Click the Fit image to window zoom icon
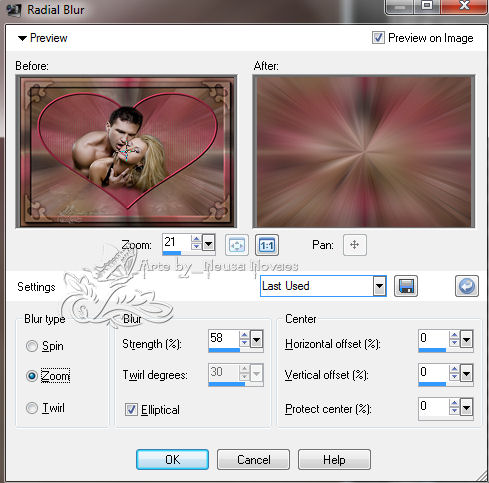The image size is (489, 483). 237,245
